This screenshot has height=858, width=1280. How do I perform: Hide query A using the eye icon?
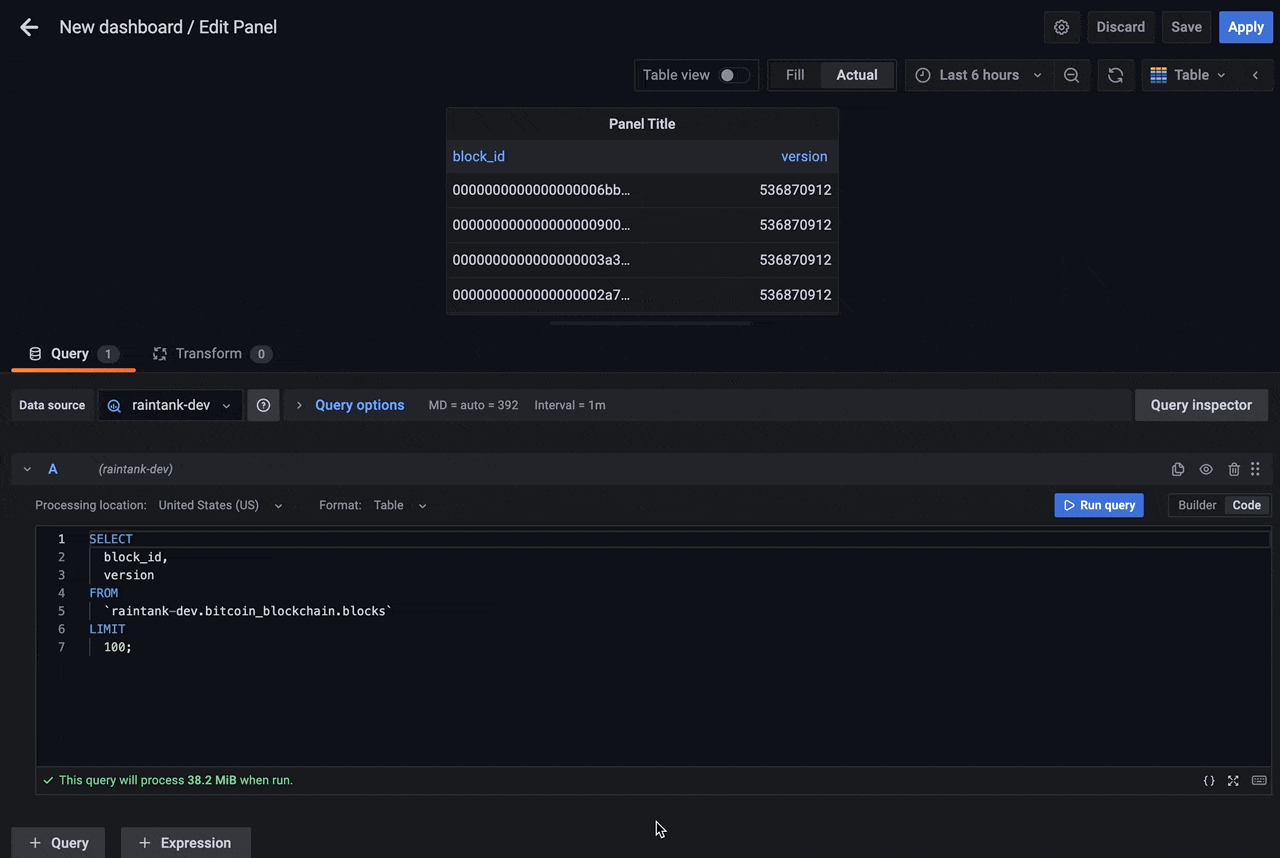(x=1205, y=469)
